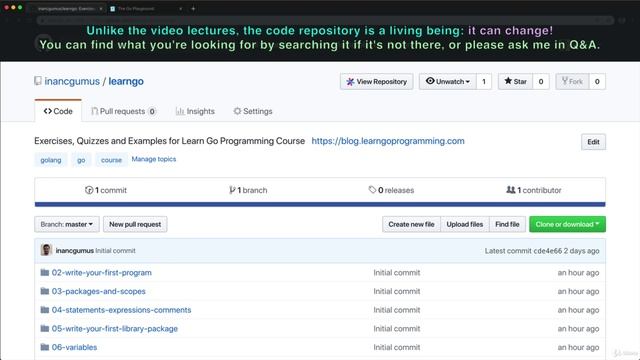Open Initial commit message for 06-variables
640x360 pixels.
397,347
